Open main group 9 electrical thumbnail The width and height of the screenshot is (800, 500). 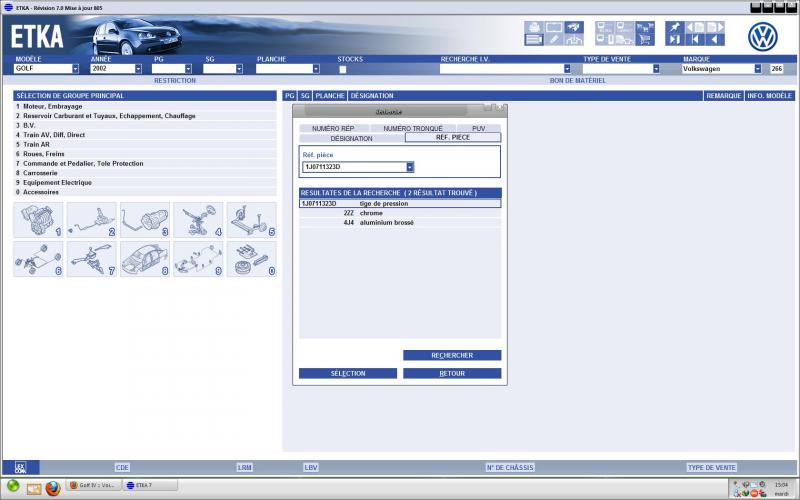coord(198,259)
